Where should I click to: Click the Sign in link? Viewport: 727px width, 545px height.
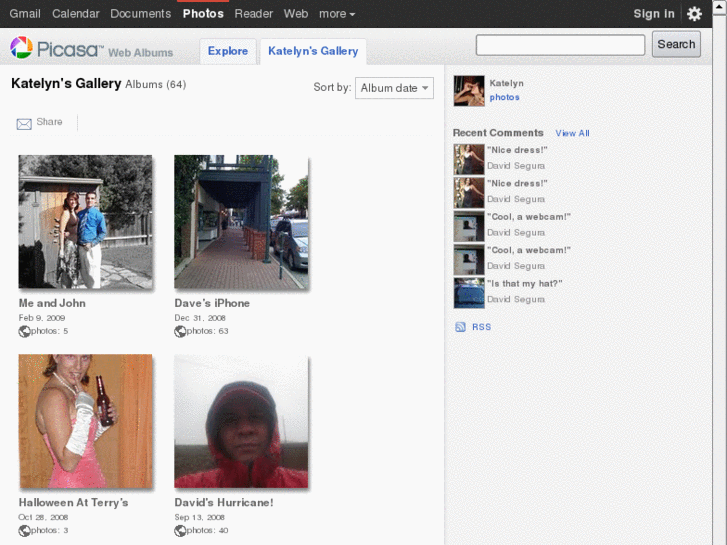653,14
